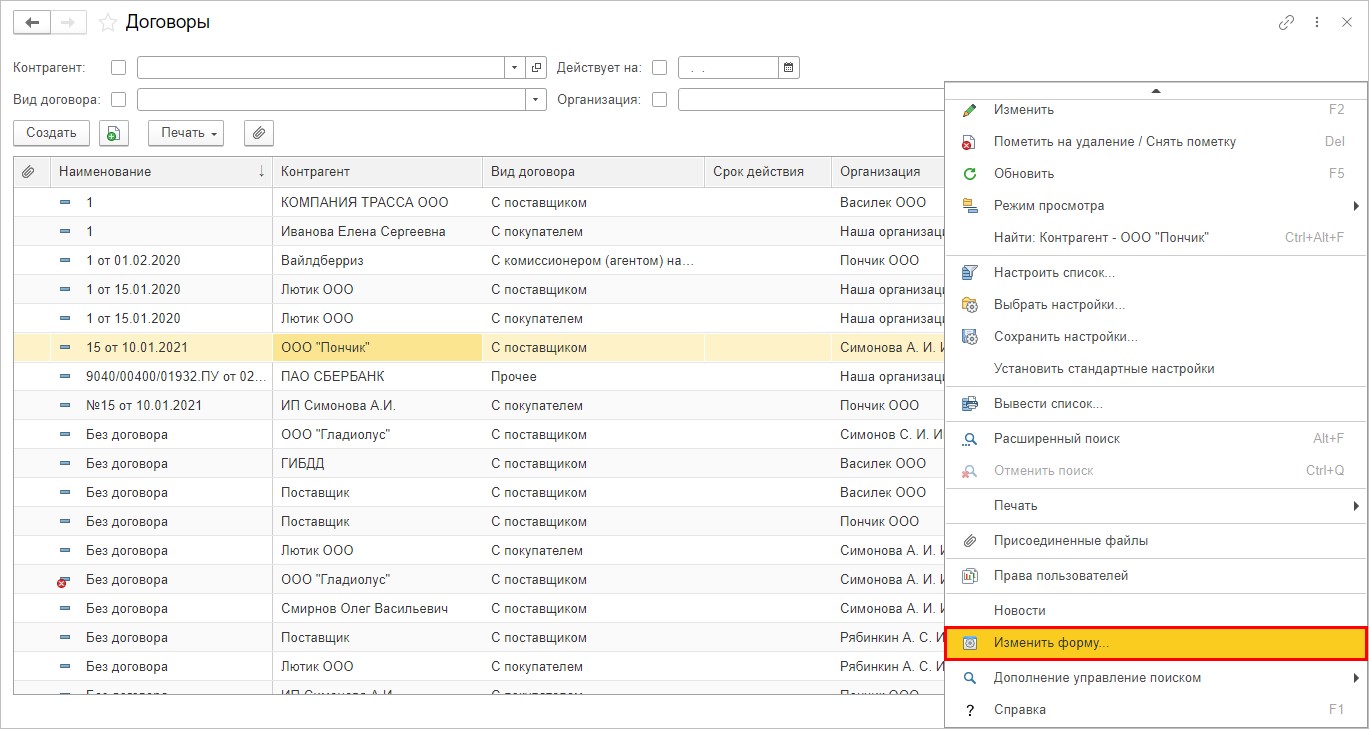1369x729 pixels.
Task: Choose Настроить список... menu item
Action: click(x=1054, y=272)
